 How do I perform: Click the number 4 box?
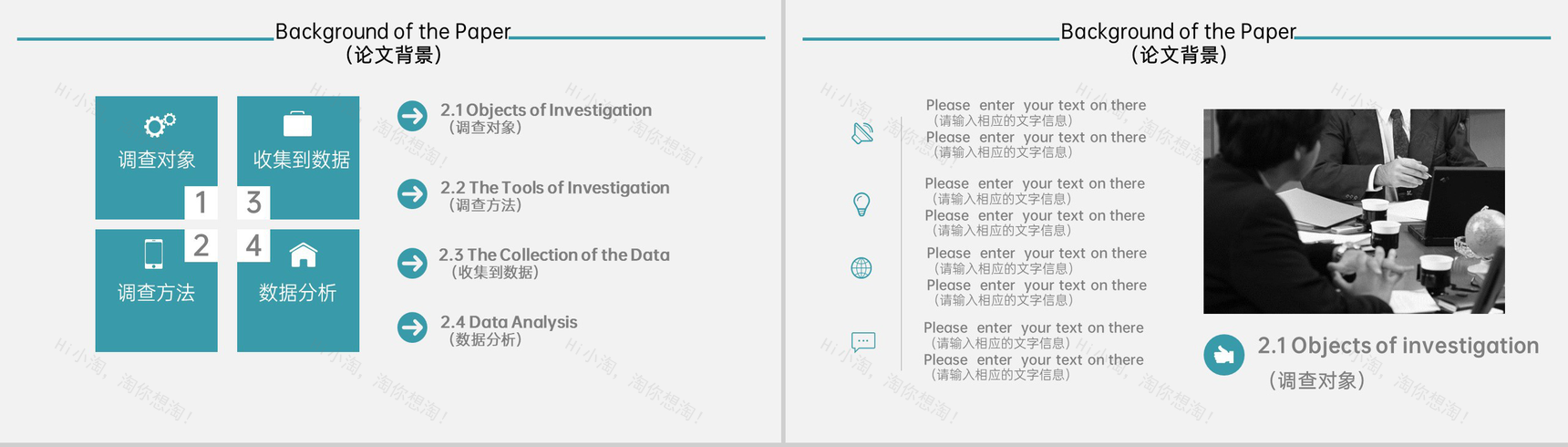(253, 245)
